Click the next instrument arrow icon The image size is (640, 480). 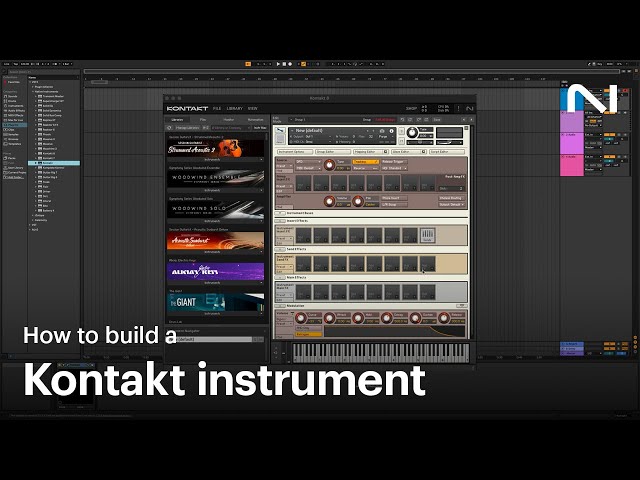[x=471, y=120]
